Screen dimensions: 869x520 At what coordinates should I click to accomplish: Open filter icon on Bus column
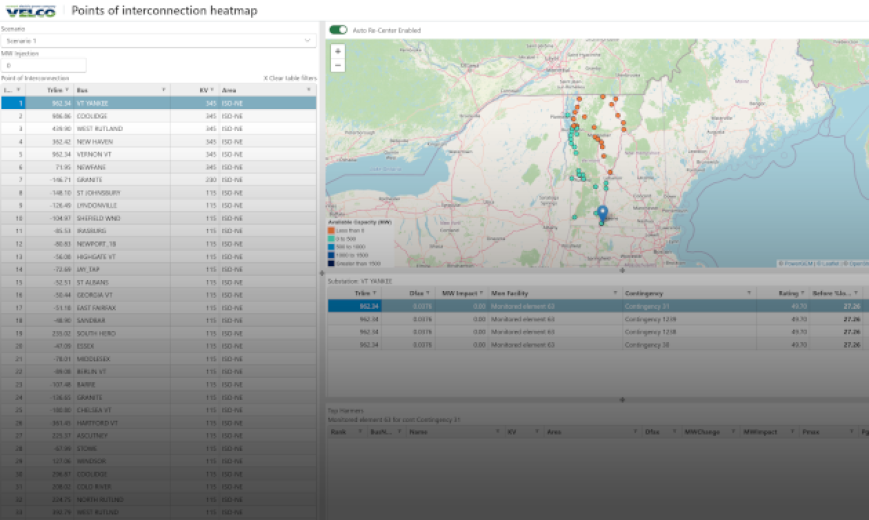pos(163,90)
